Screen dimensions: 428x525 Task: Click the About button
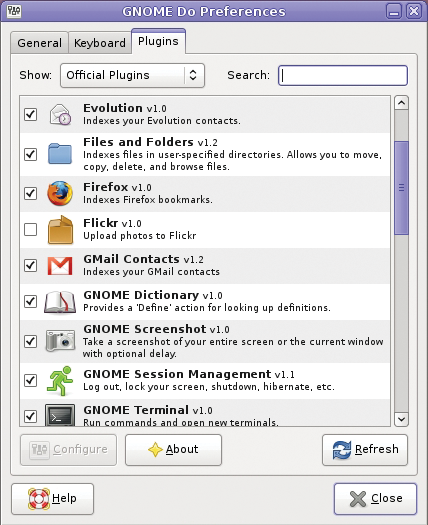point(173,450)
